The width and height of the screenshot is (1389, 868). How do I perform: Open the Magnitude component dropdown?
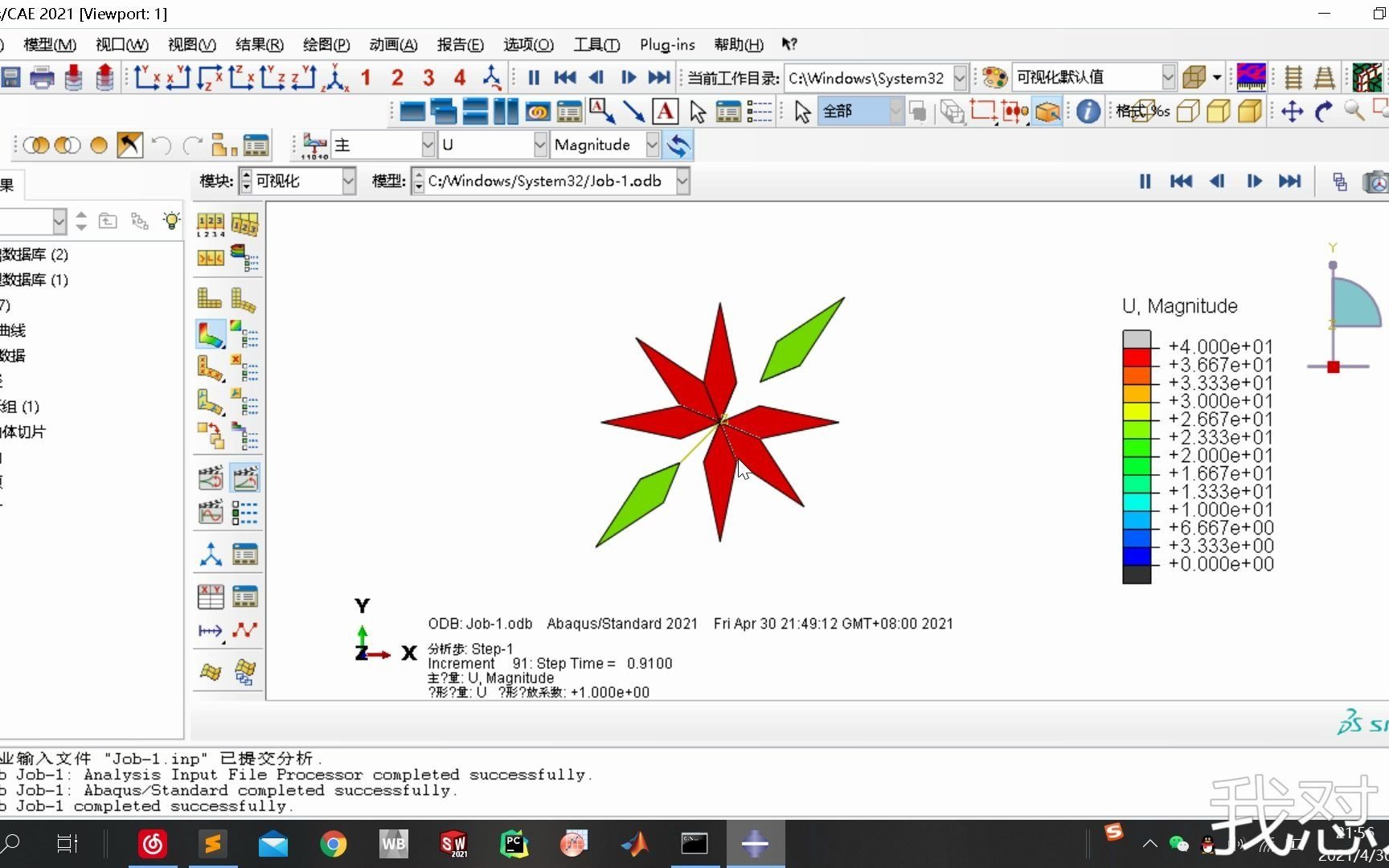(x=652, y=145)
